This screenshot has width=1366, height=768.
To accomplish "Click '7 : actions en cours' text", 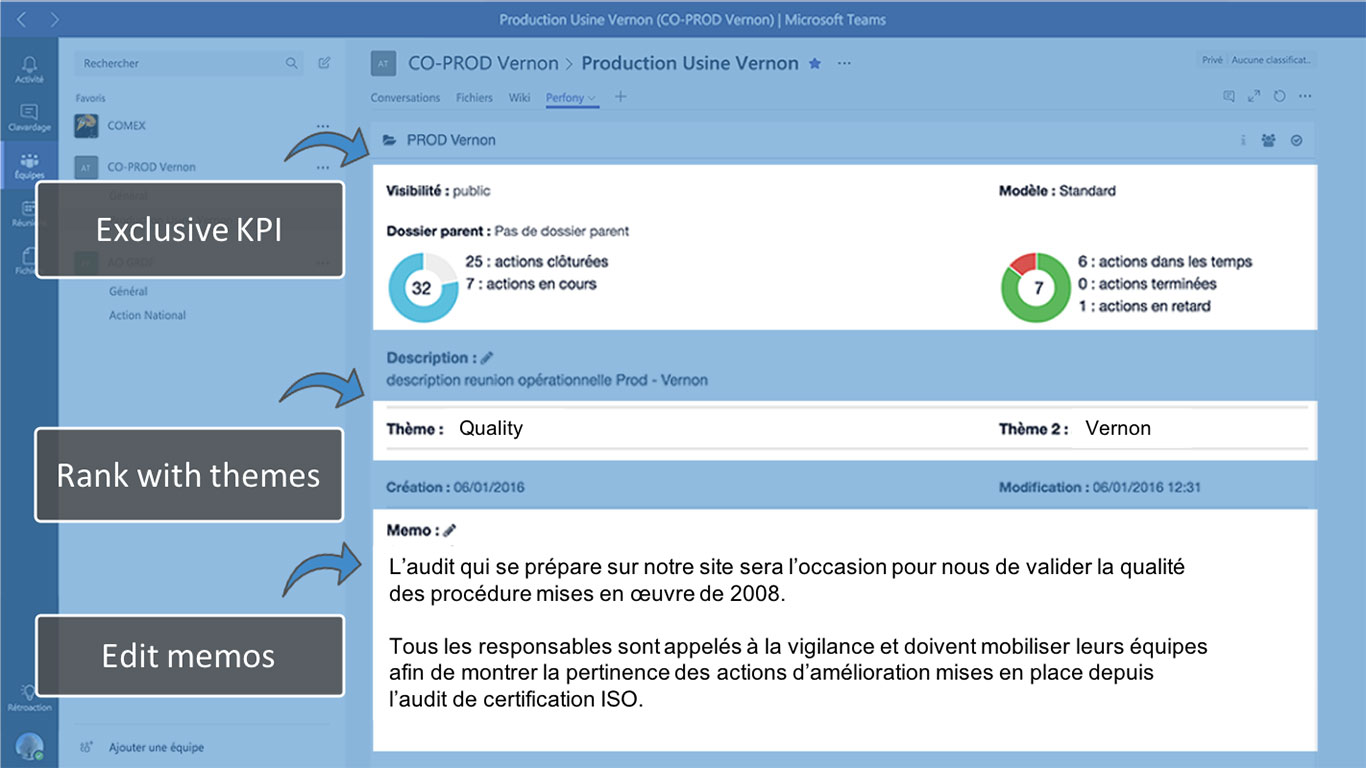I will pos(531,284).
